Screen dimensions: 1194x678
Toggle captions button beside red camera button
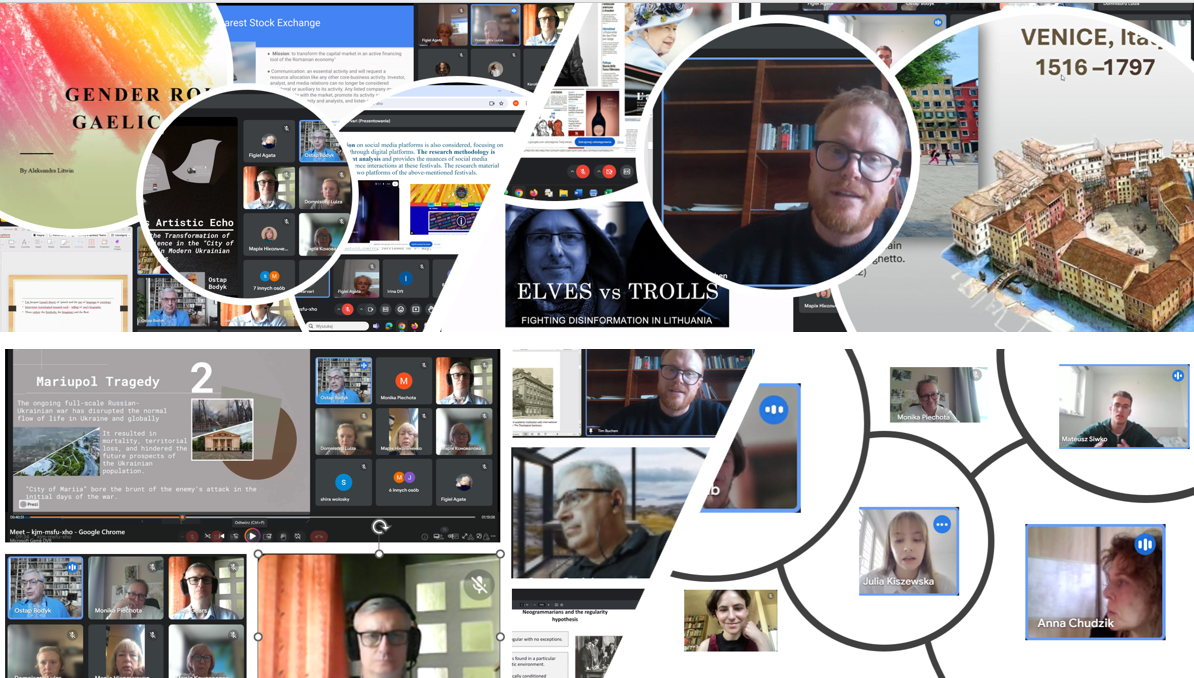(627, 171)
